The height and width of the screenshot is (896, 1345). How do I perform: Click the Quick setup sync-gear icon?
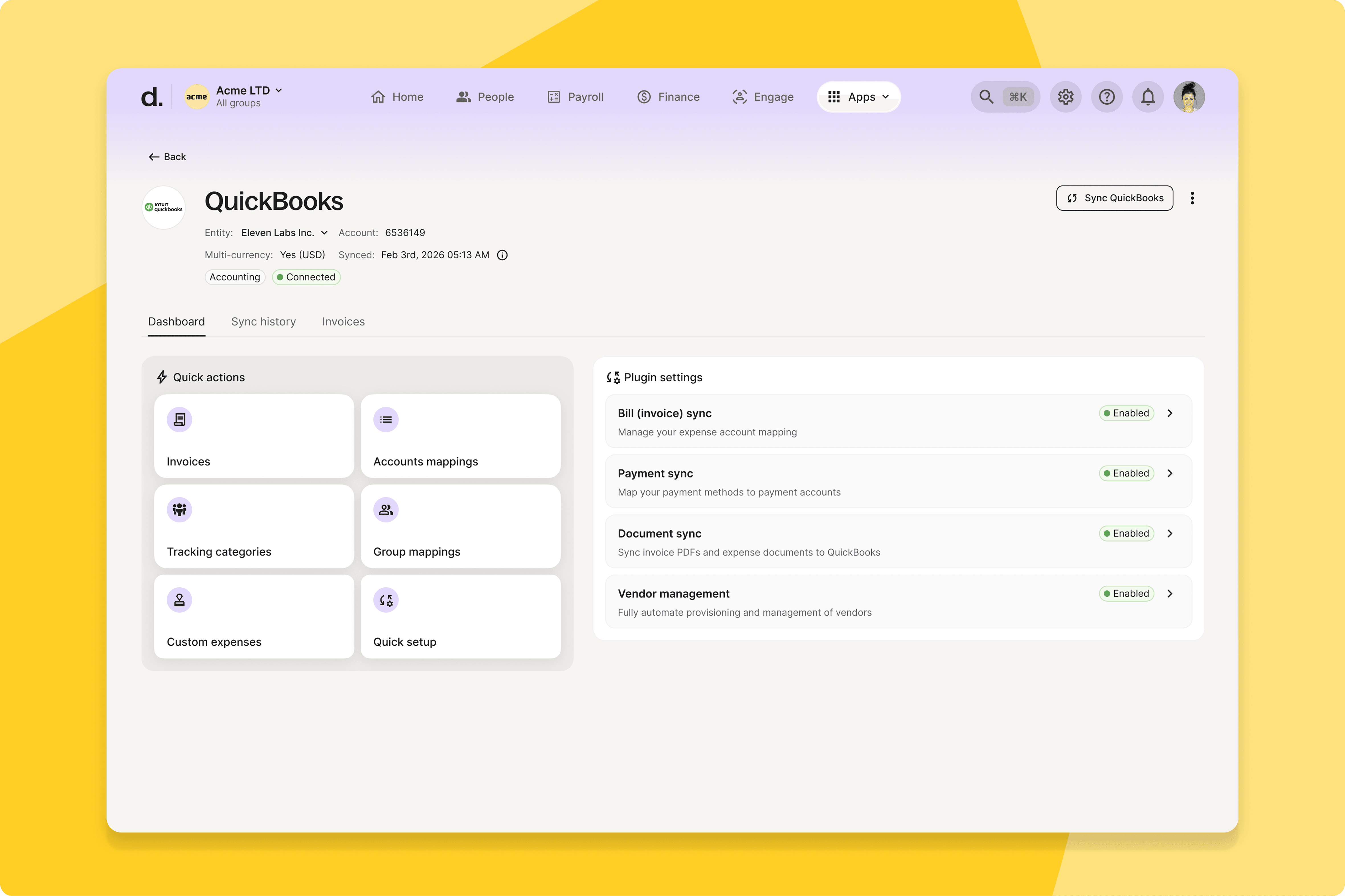pyautogui.click(x=386, y=600)
